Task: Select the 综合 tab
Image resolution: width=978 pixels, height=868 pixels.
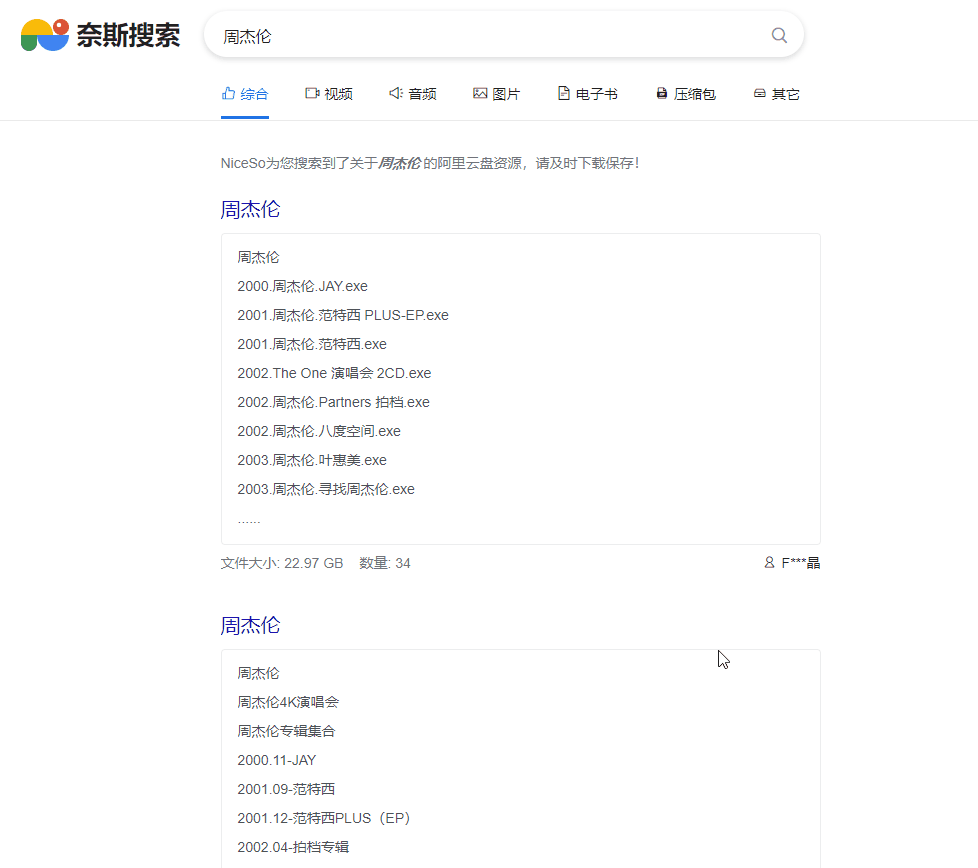Action: point(245,94)
